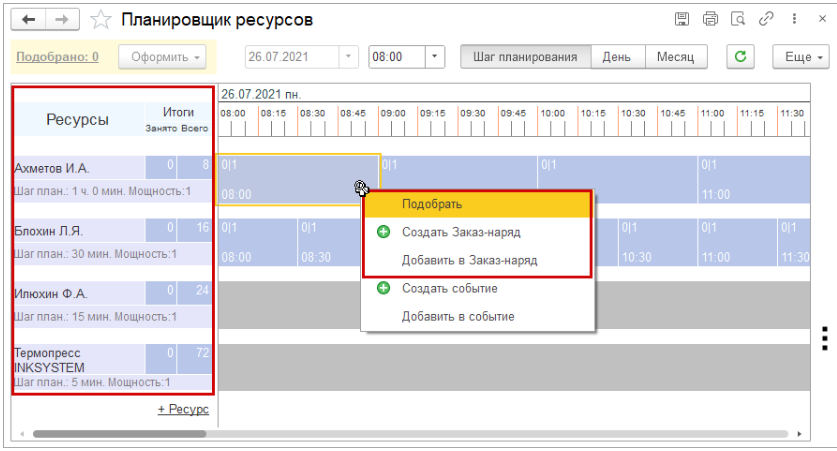Copy link with the chain icon
This screenshot has height=451, width=837.
point(766,20)
